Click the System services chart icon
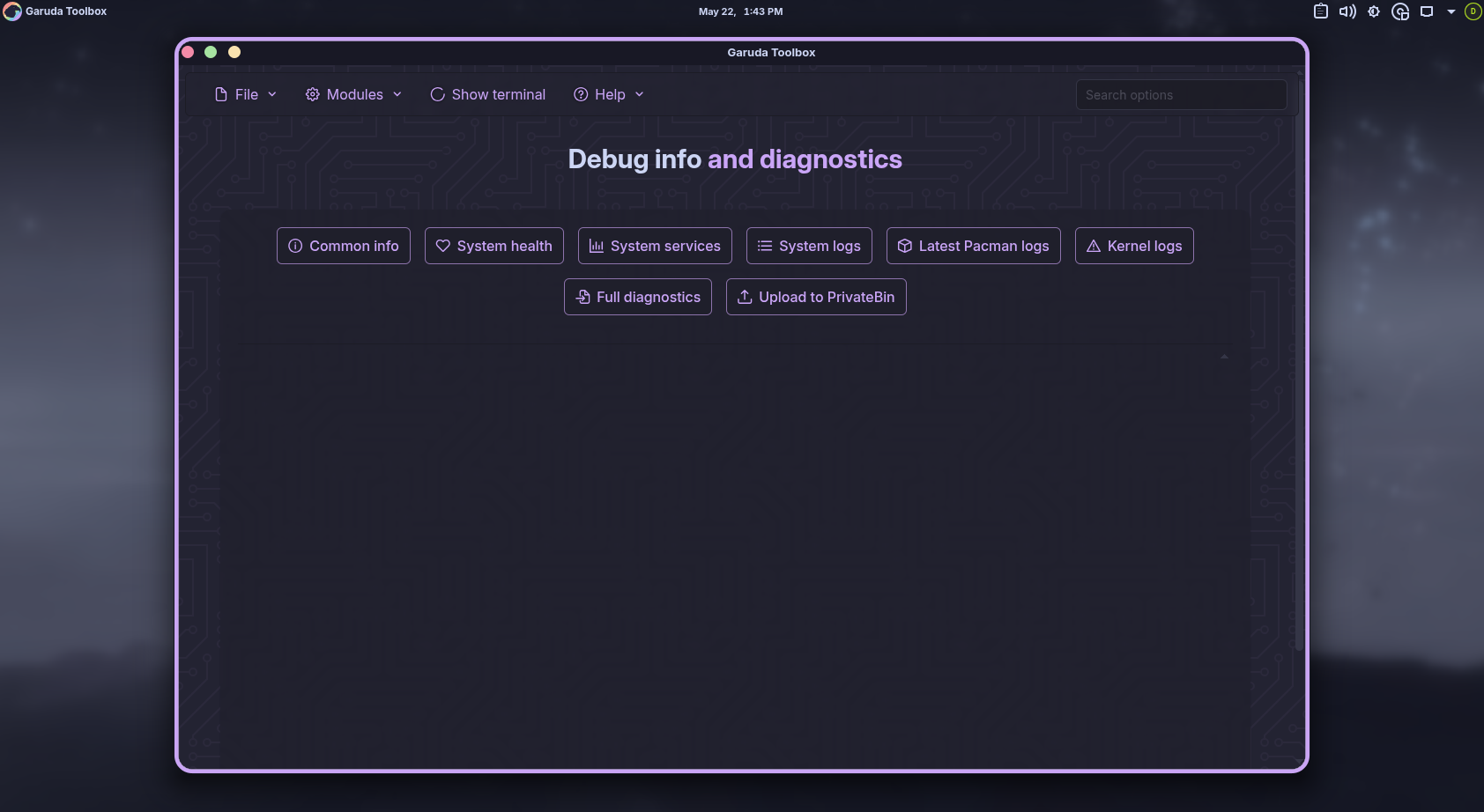 (x=597, y=246)
